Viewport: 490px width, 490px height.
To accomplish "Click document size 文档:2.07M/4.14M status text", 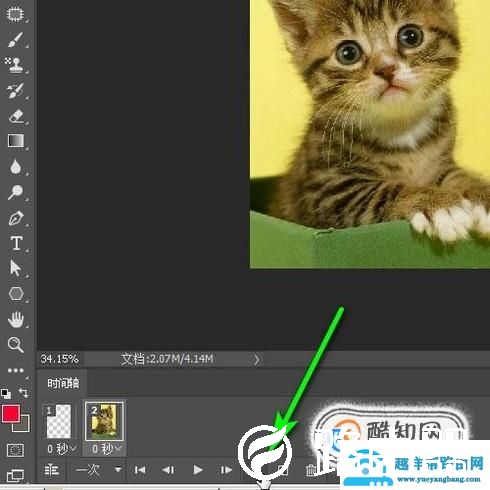I will [167, 359].
